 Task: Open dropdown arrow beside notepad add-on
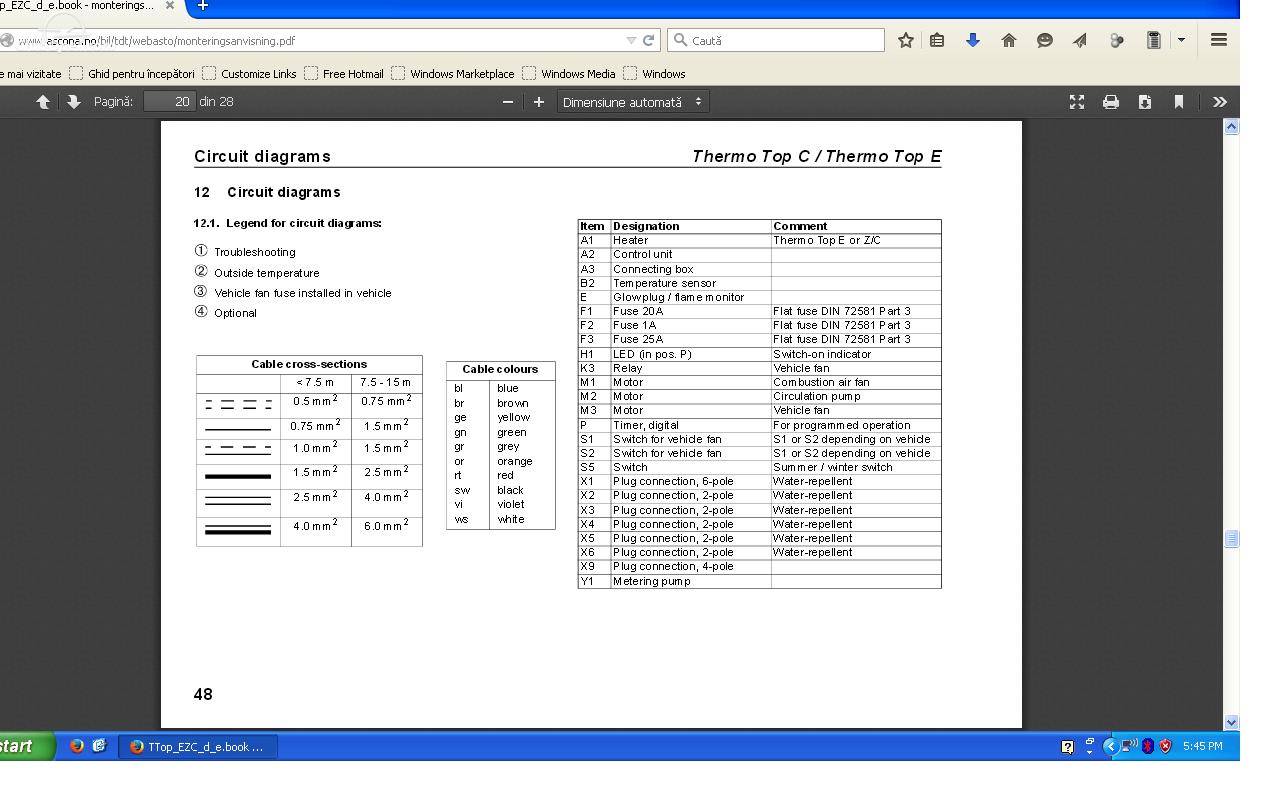coord(1181,40)
